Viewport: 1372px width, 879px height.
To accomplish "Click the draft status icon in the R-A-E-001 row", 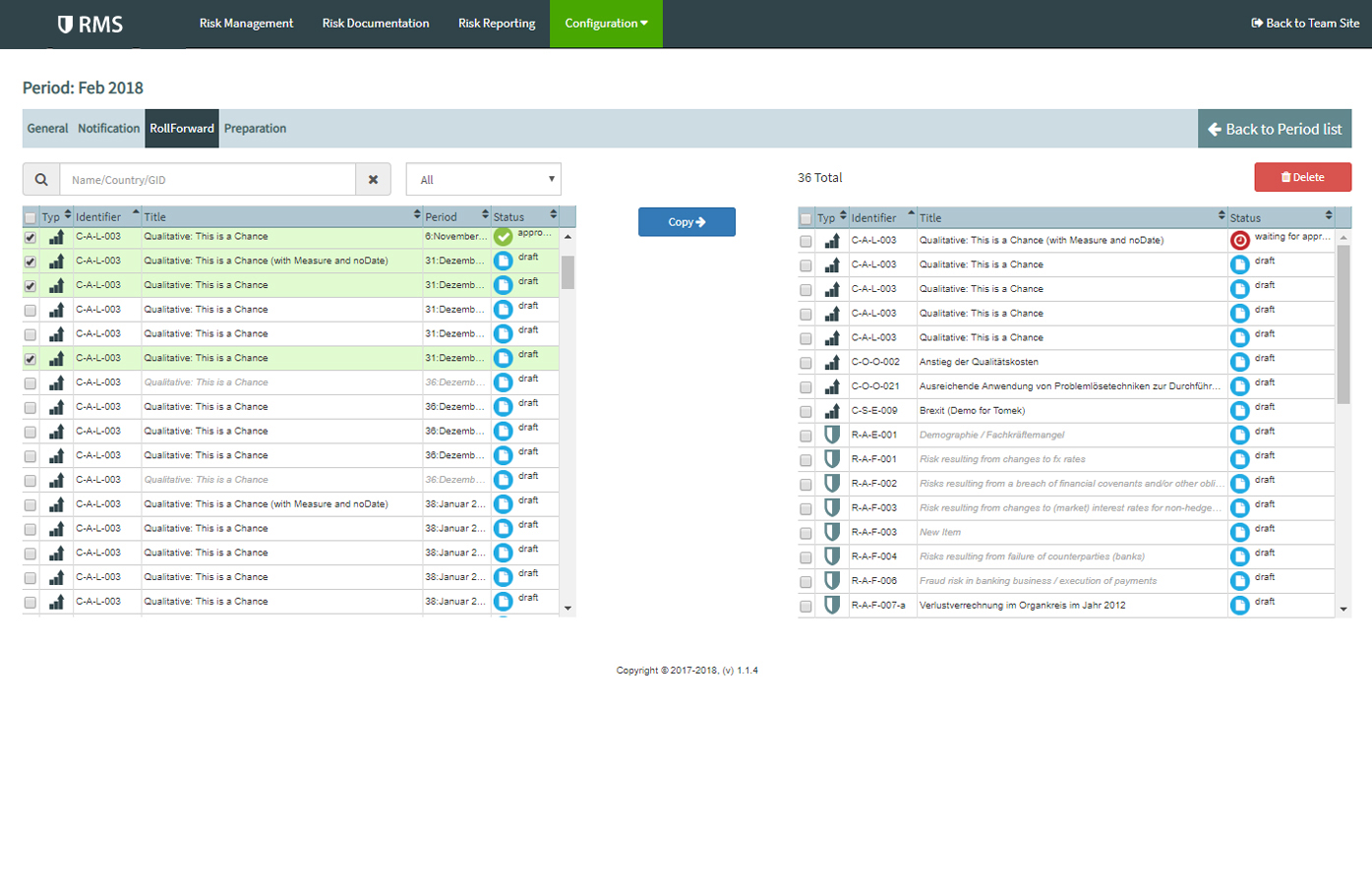I will 1240,435.
